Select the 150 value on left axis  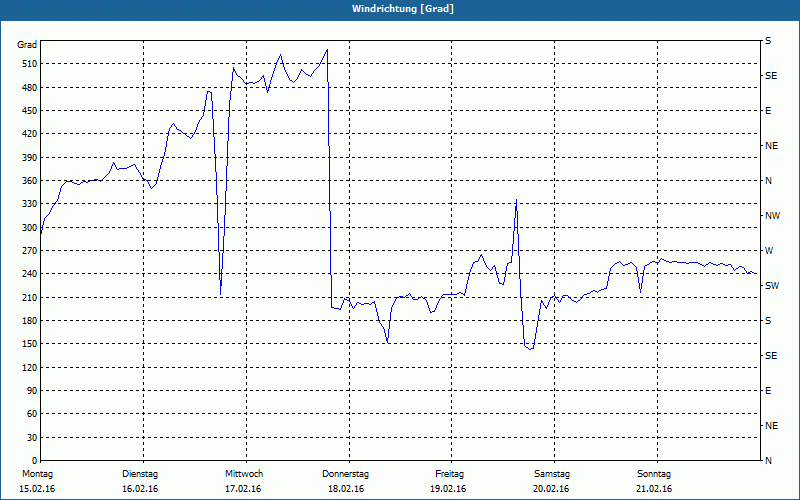29,344
